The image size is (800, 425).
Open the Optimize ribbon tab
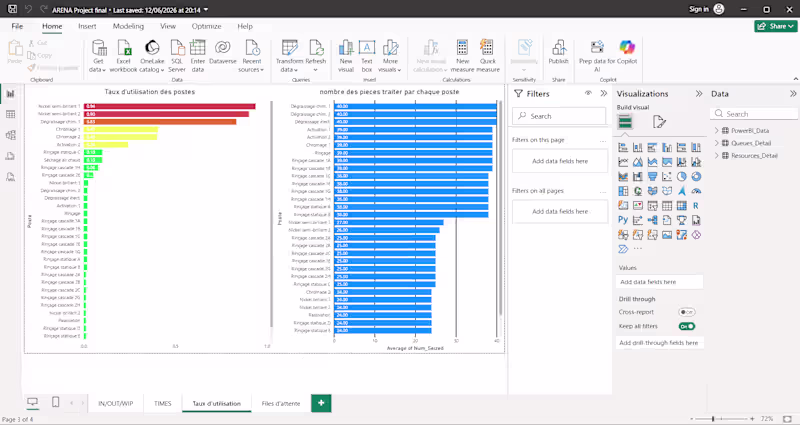point(207,26)
